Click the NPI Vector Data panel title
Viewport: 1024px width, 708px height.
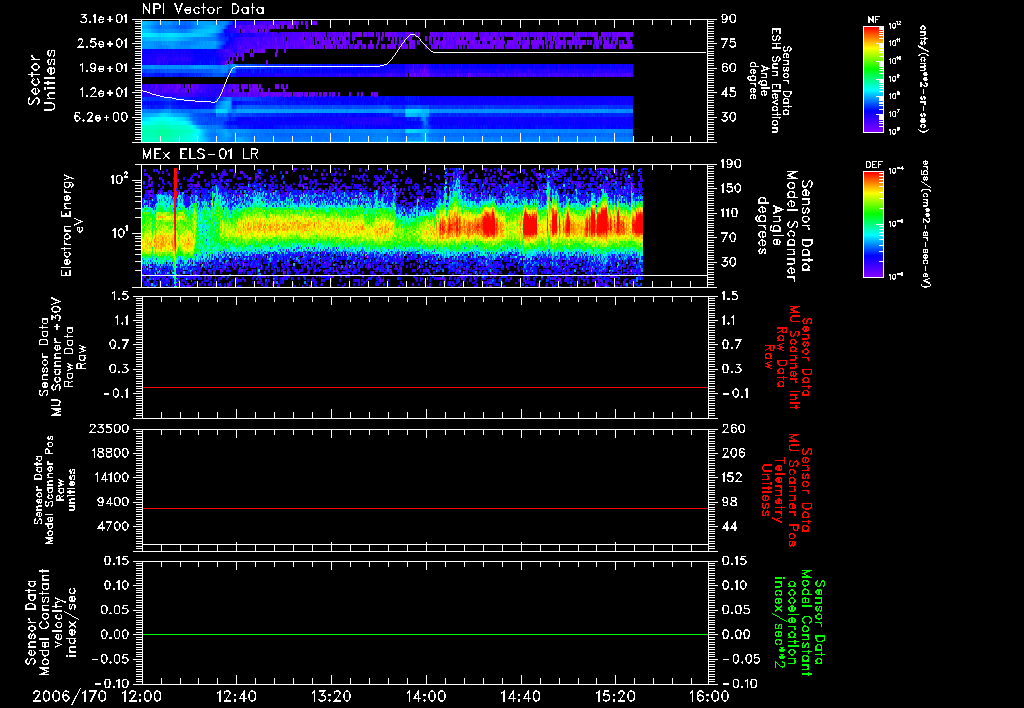pos(203,9)
